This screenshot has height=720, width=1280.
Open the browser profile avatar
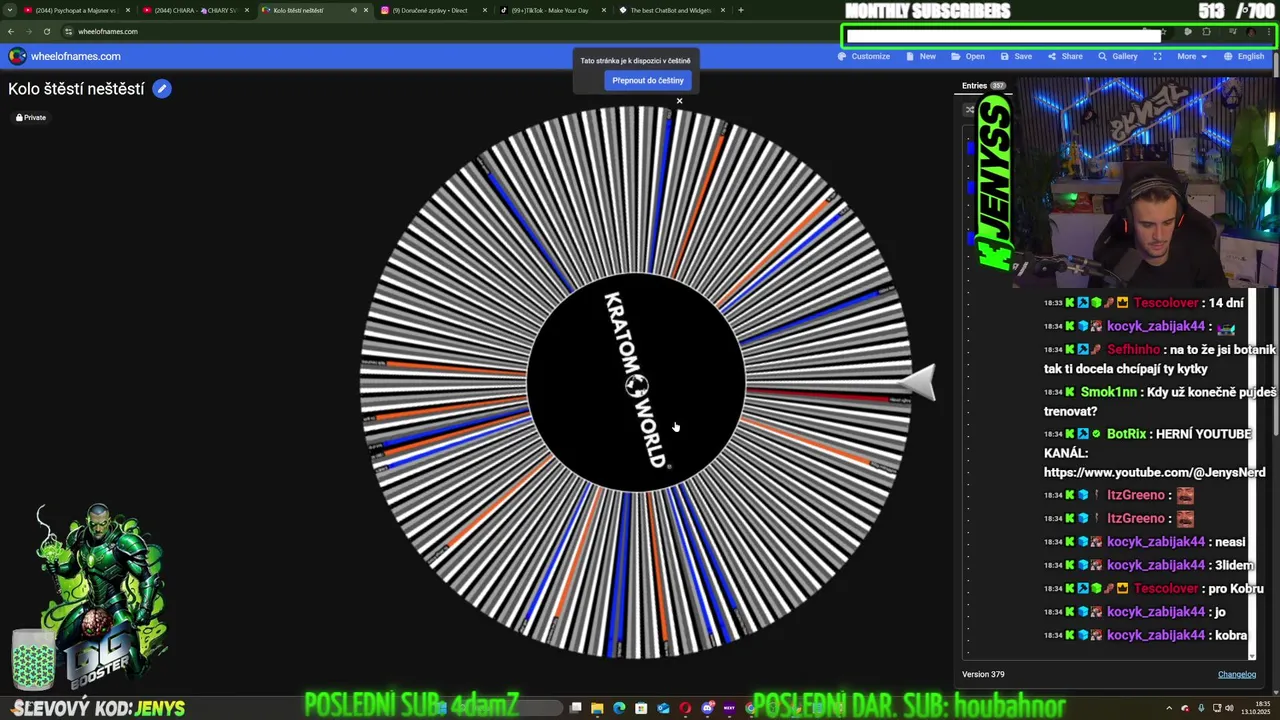[x=1251, y=32]
